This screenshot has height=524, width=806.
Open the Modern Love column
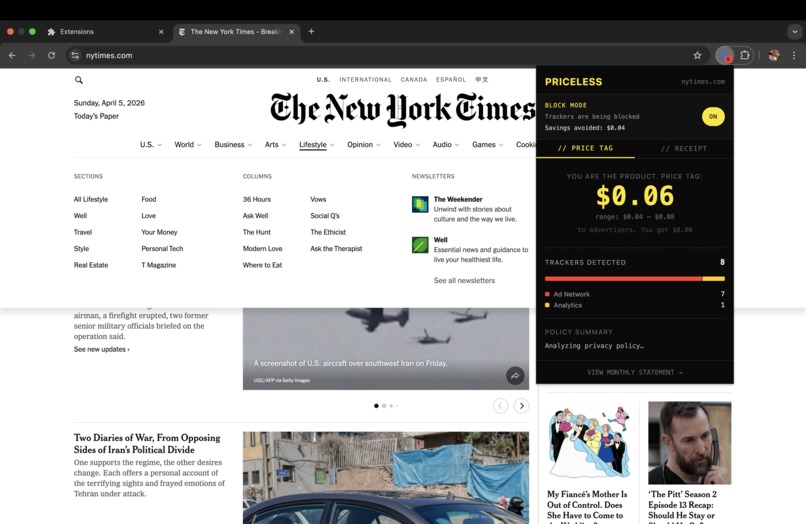(x=262, y=249)
